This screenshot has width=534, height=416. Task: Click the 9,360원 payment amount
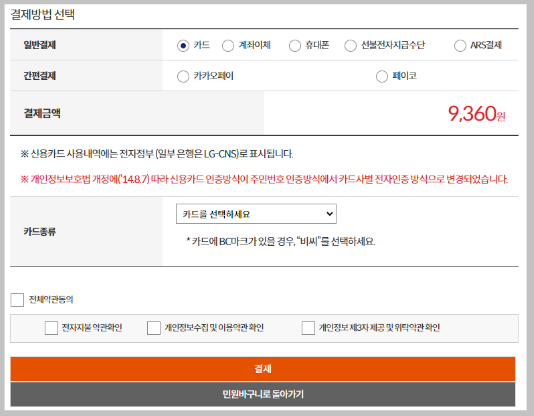tap(476, 113)
